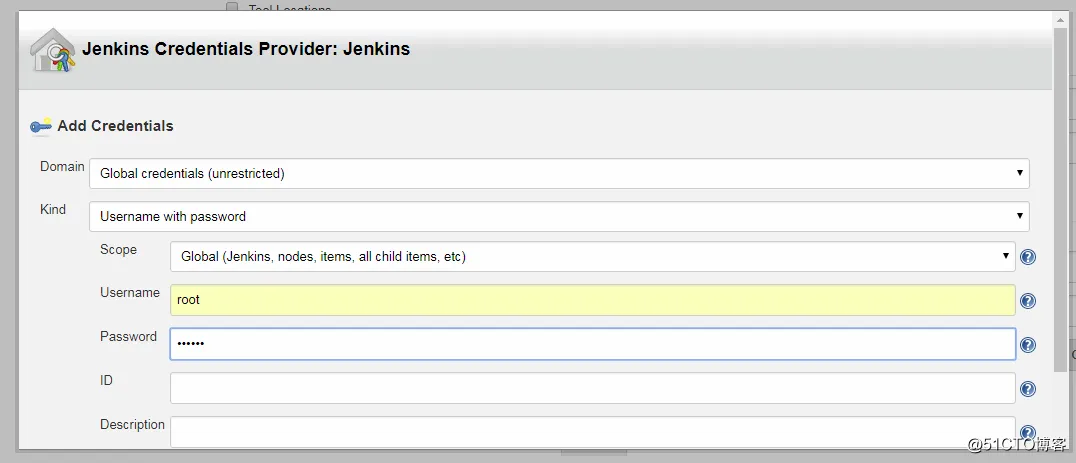1076x463 pixels.
Task: Click the Password input field
Action: tap(593, 344)
